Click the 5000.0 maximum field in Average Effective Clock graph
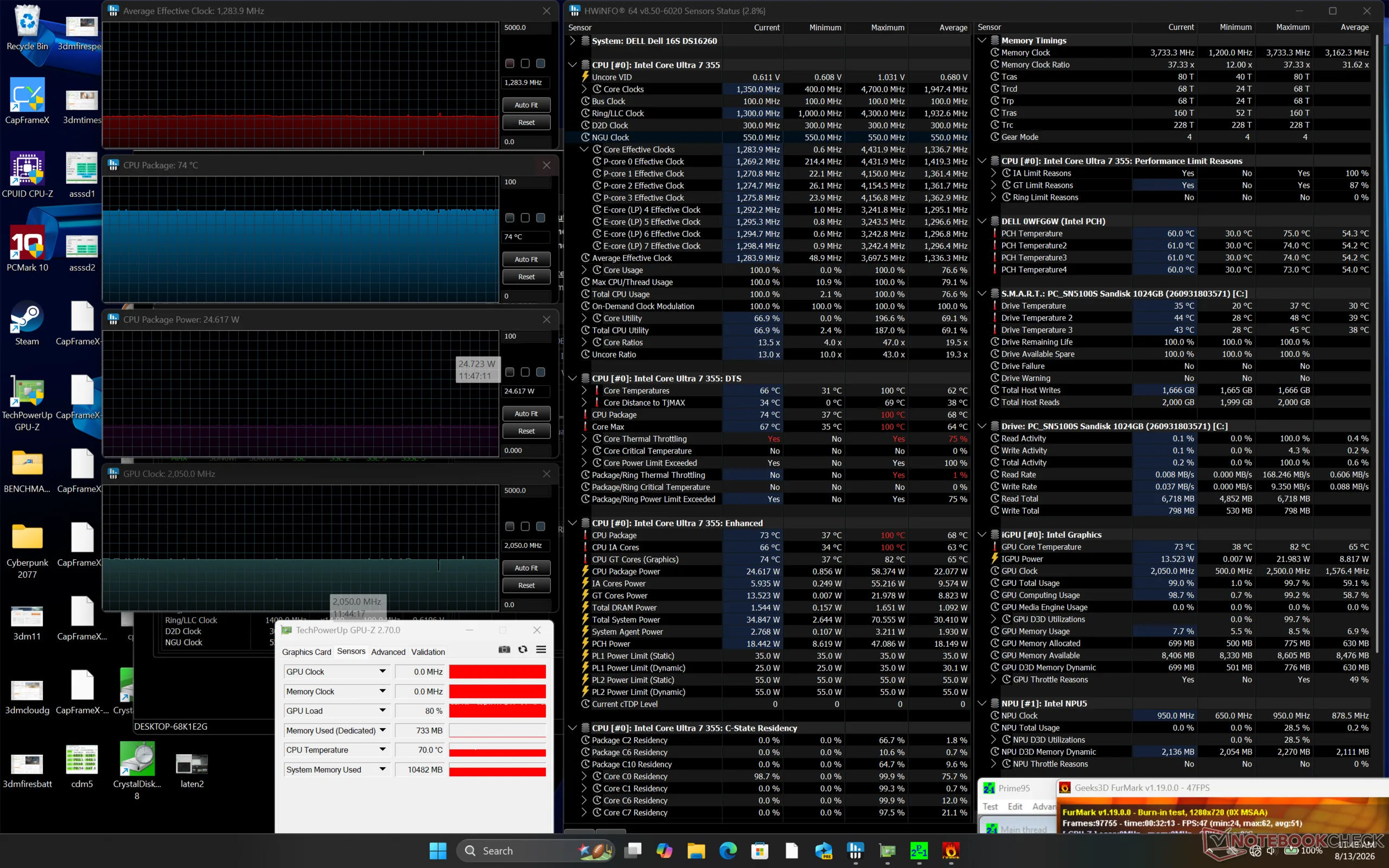 [526, 28]
